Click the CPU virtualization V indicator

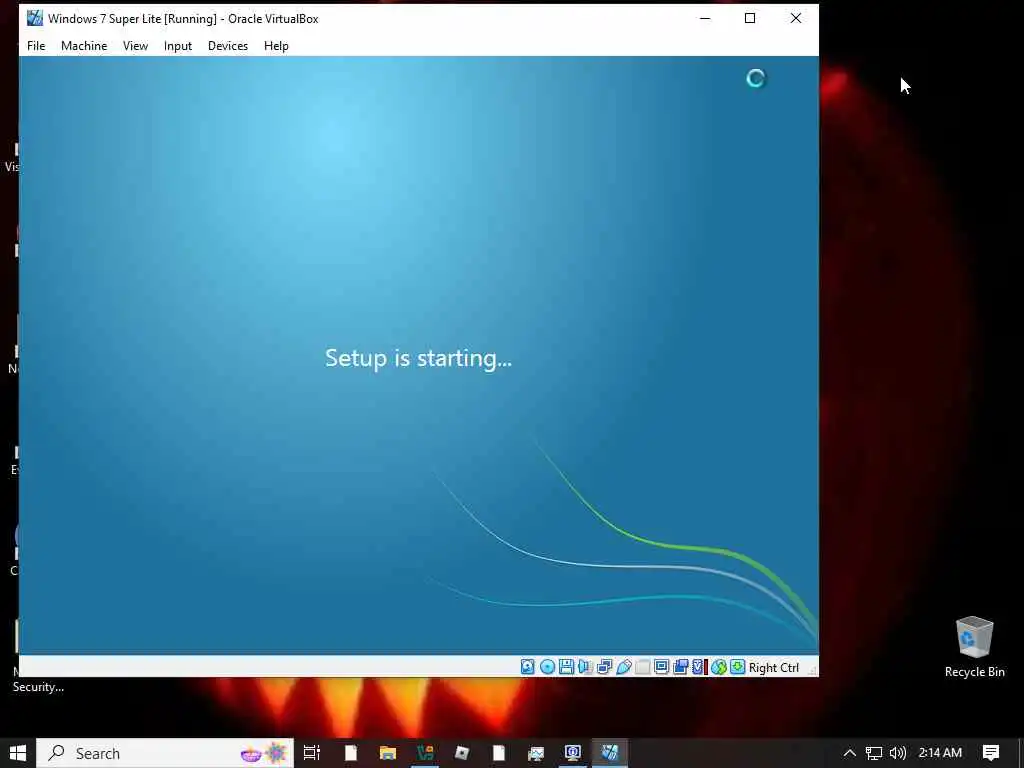pyautogui.click(x=699, y=667)
